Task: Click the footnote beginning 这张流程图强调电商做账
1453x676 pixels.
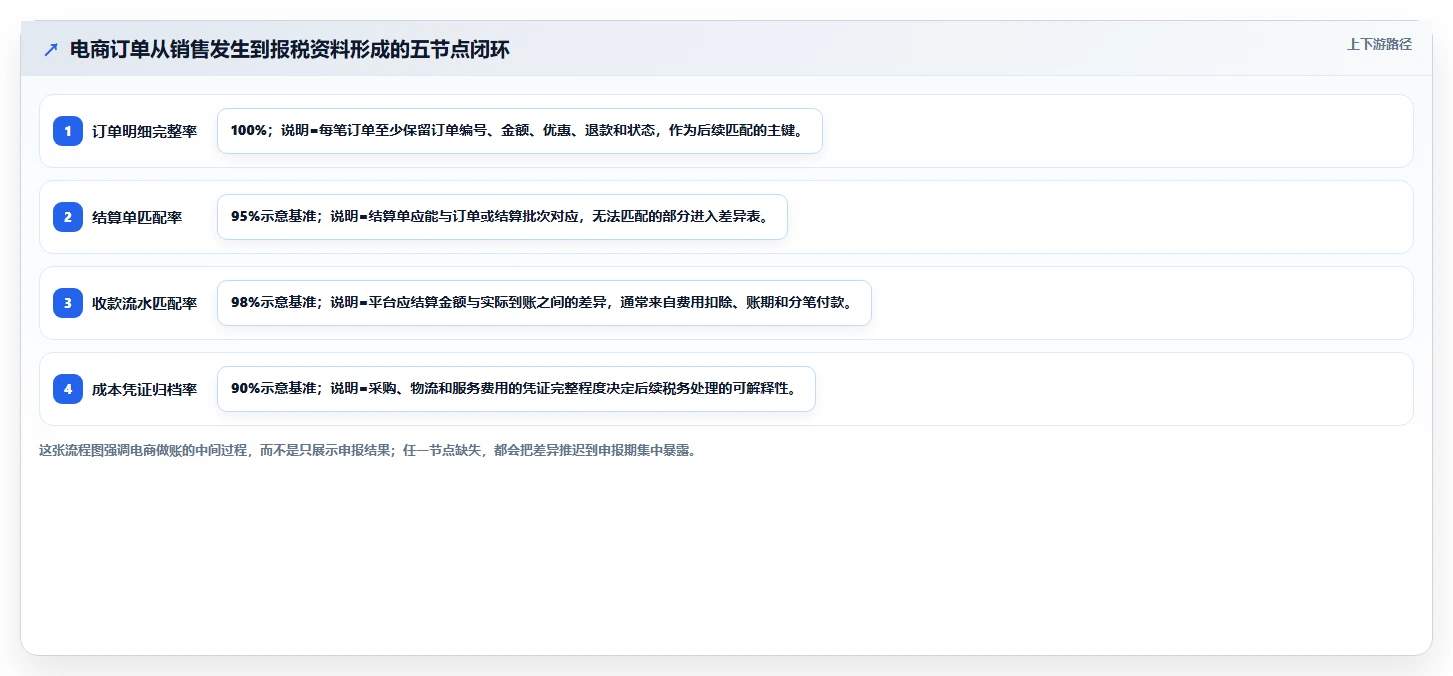Action: click(x=367, y=450)
